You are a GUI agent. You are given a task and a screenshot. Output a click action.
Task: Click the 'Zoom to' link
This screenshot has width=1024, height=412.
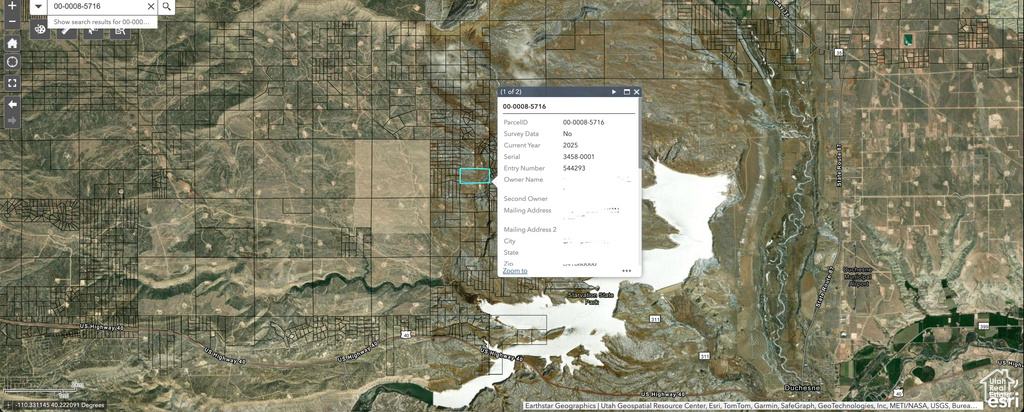point(515,271)
